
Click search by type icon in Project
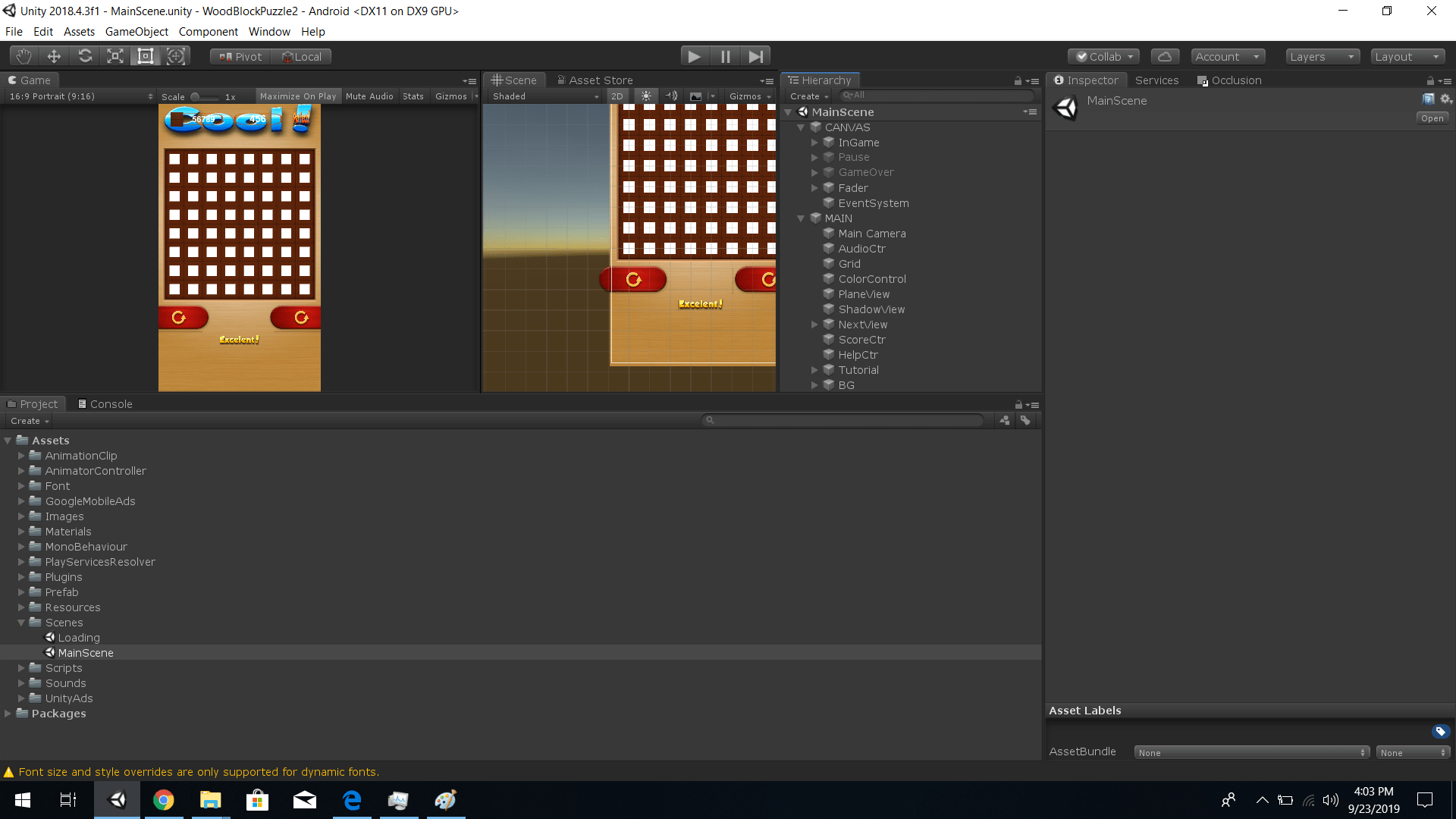pyautogui.click(x=1005, y=420)
